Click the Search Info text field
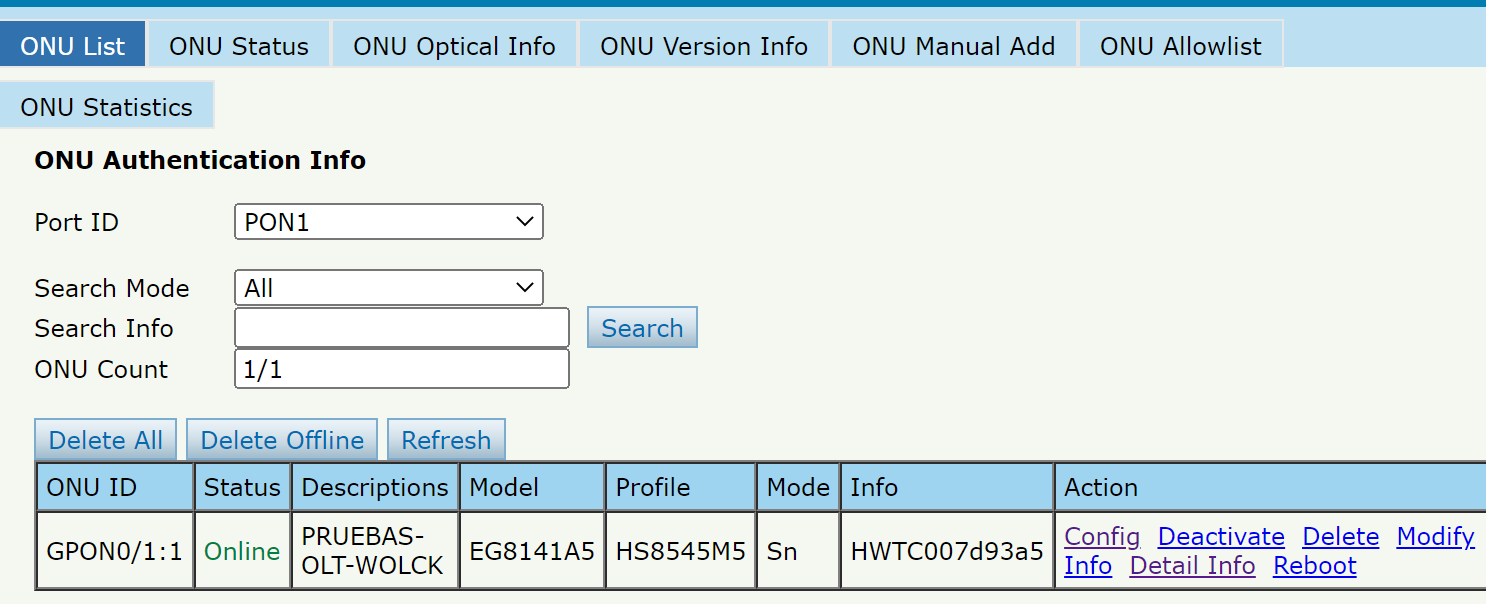Viewport: 1486px width, 604px height. [x=401, y=328]
